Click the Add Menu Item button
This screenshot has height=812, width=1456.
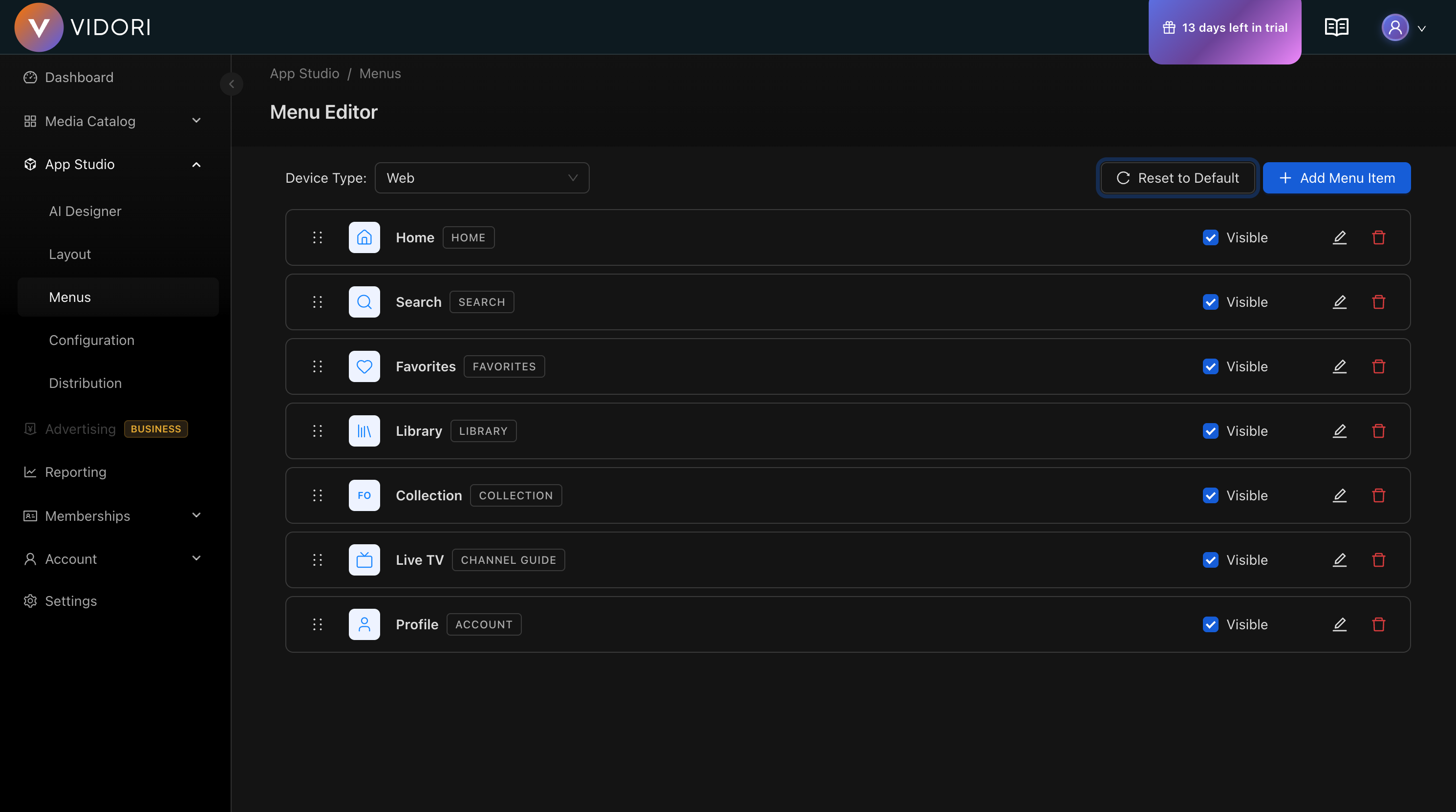click(1337, 177)
